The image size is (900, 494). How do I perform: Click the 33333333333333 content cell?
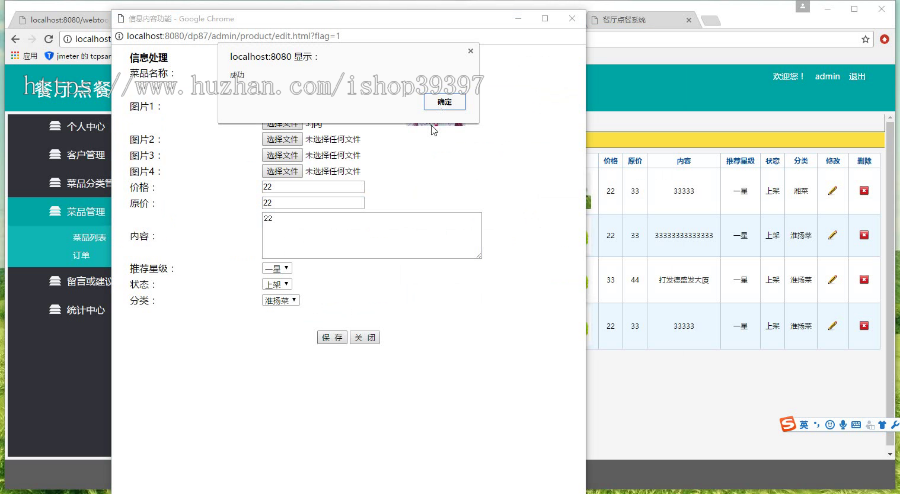pyautogui.click(x=684, y=235)
